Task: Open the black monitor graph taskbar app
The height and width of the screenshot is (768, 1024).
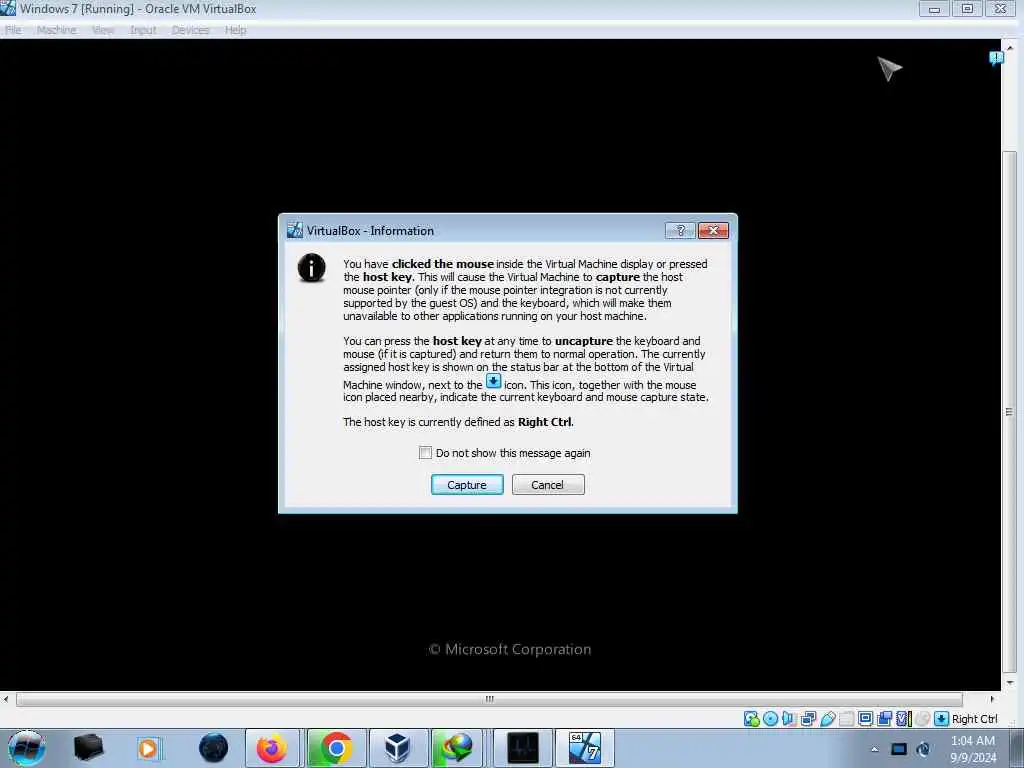Action: tap(522, 748)
